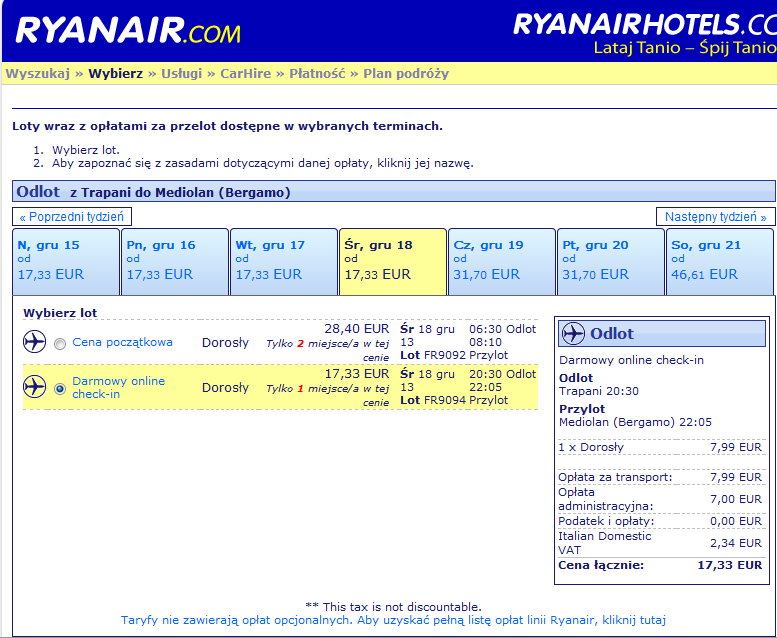Click the Płatność breadcrumb step
This screenshot has width=777, height=638.
317,73
